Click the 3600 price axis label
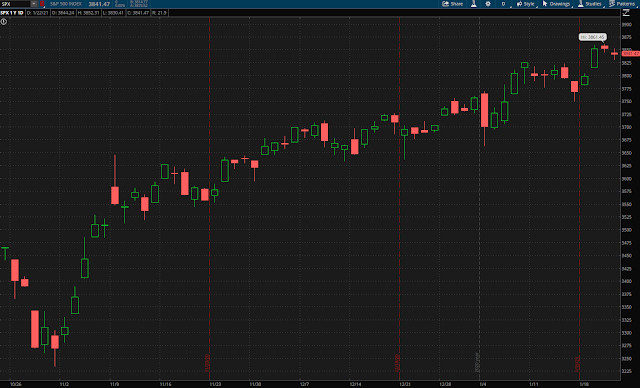Screen dimensions: 640x388 pyautogui.click(x=627, y=179)
